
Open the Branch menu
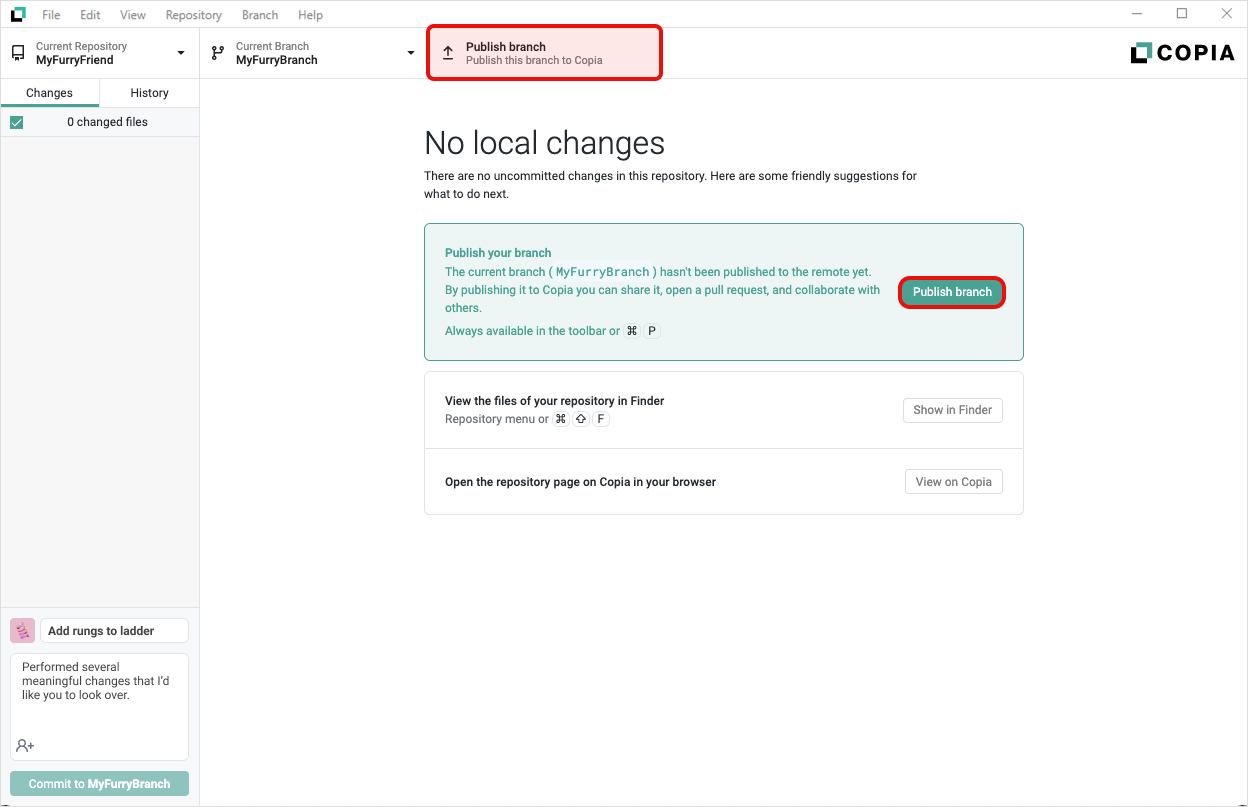(x=260, y=15)
